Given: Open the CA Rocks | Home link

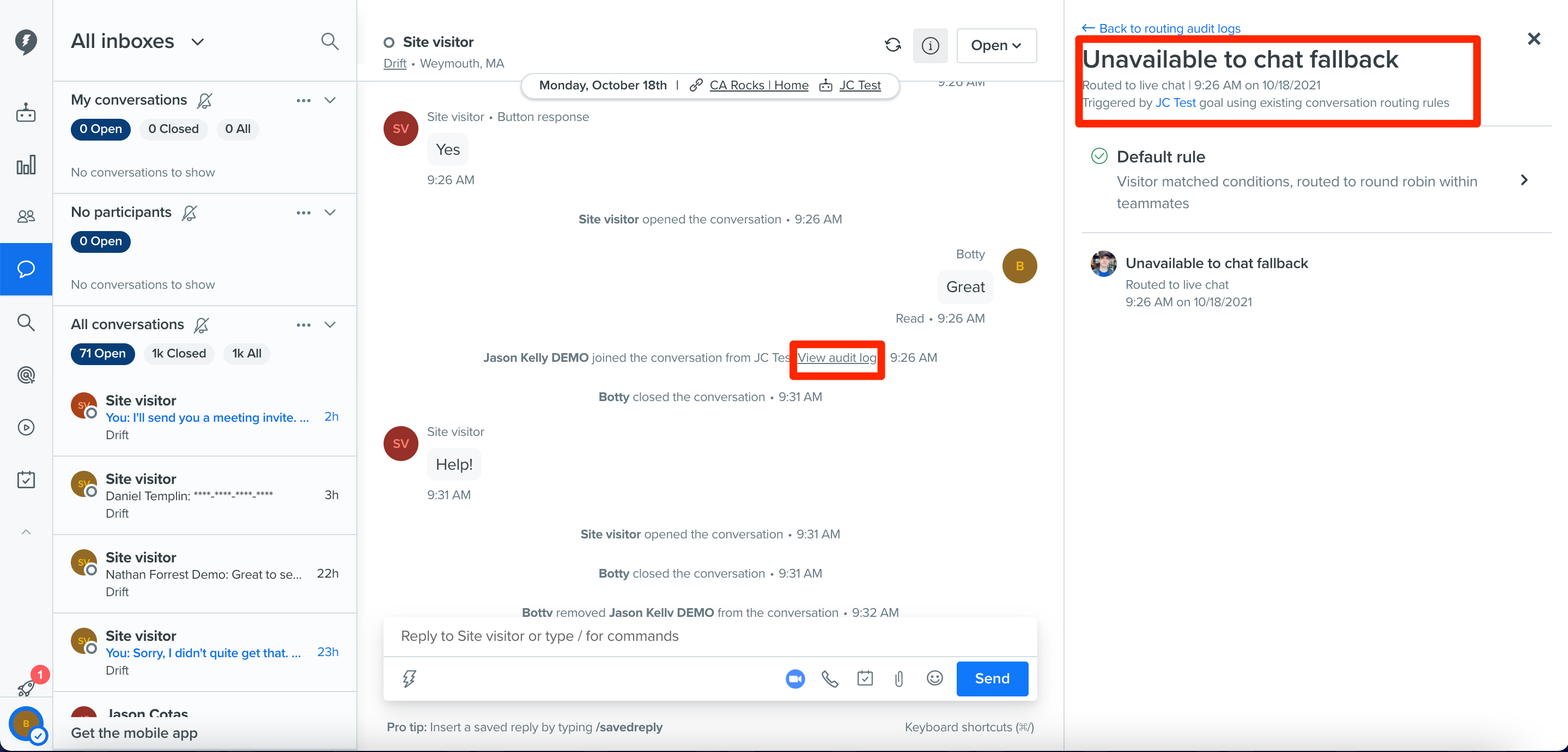Looking at the screenshot, I should [758, 84].
